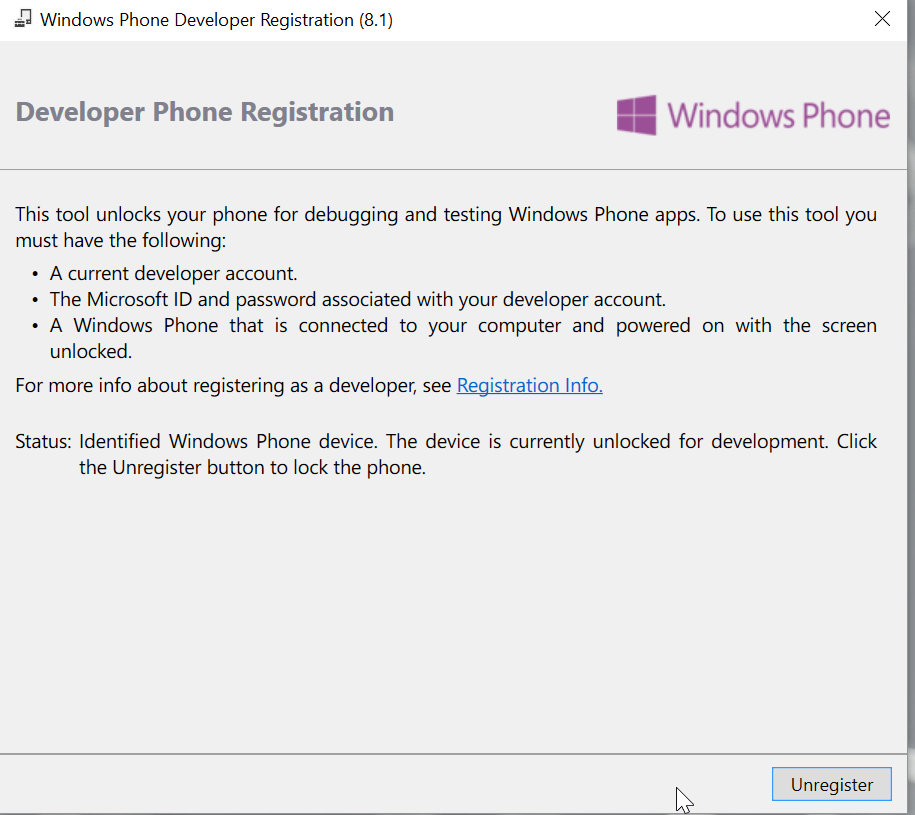The width and height of the screenshot is (915, 815).
Task: Close the Developer Registration window
Action: (882, 19)
